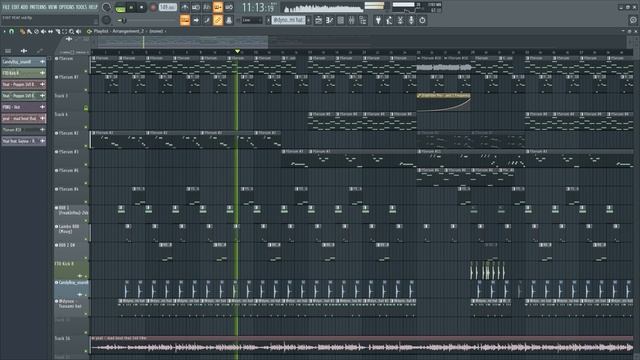This screenshot has width=640, height=360.
Task: Open the Line snap dropdown
Action: (252, 20)
